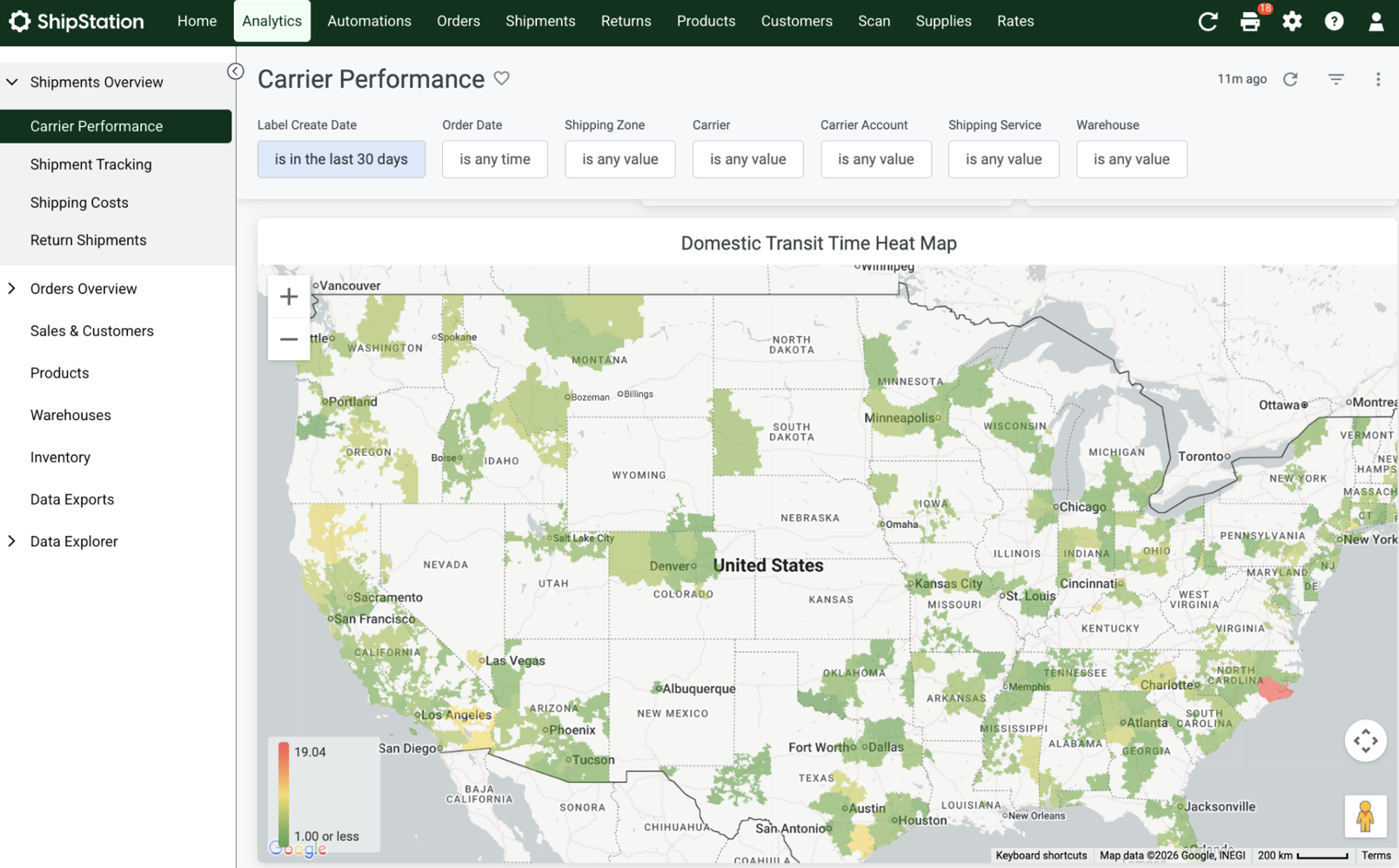Open the user account profile icon

point(1376,22)
